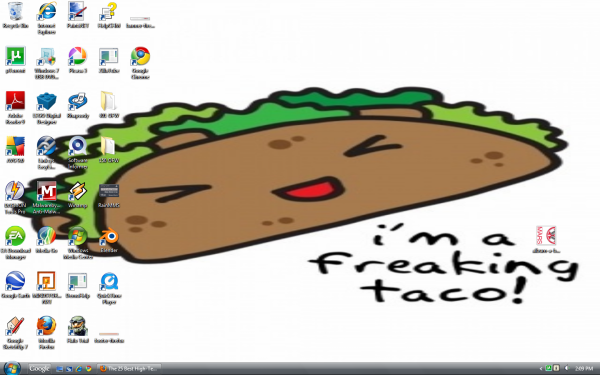Image resolution: width=600 pixels, height=375 pixels.
Task: Click the 2:09 PM taskbar clock
Action: pyautogui.click(x=584, y=368)
